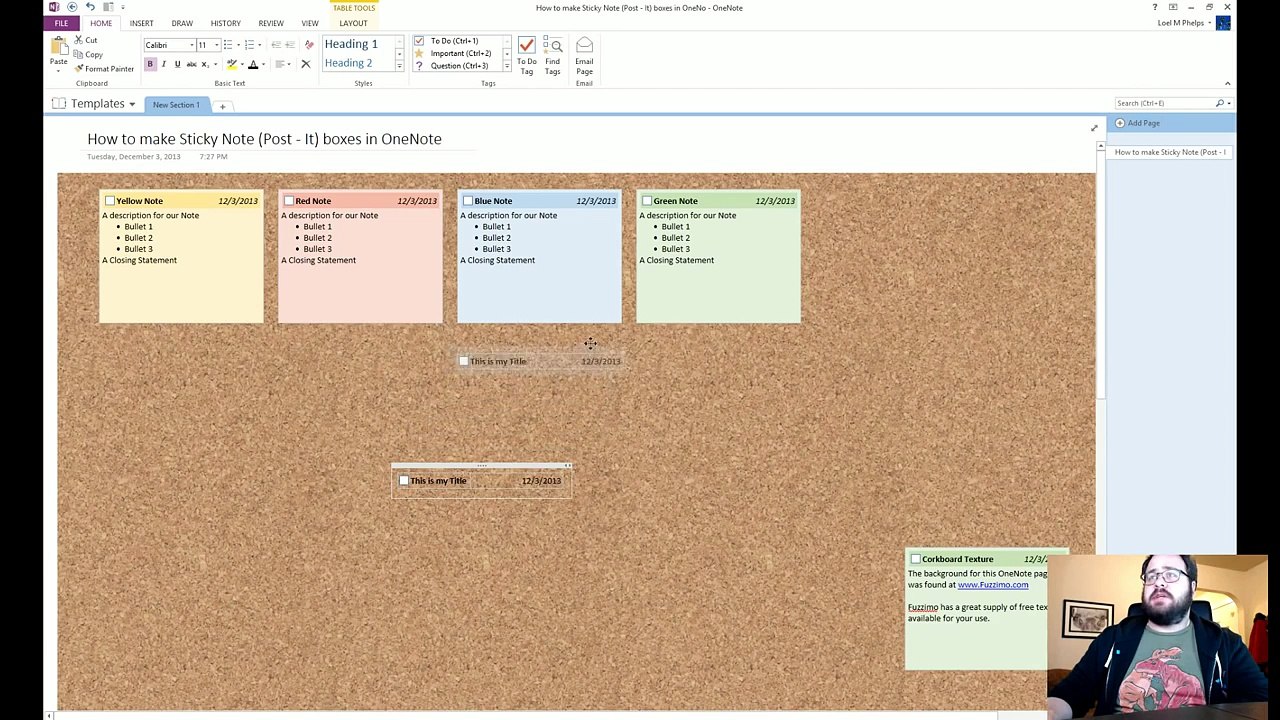Open the font color dropdown arrow
The image size is (1280, 720).
pos(263,64)
